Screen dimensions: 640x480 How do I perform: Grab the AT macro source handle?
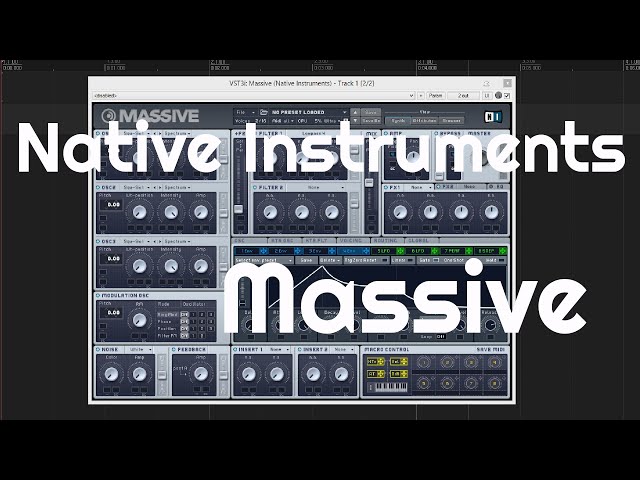[x=381, y=374]
